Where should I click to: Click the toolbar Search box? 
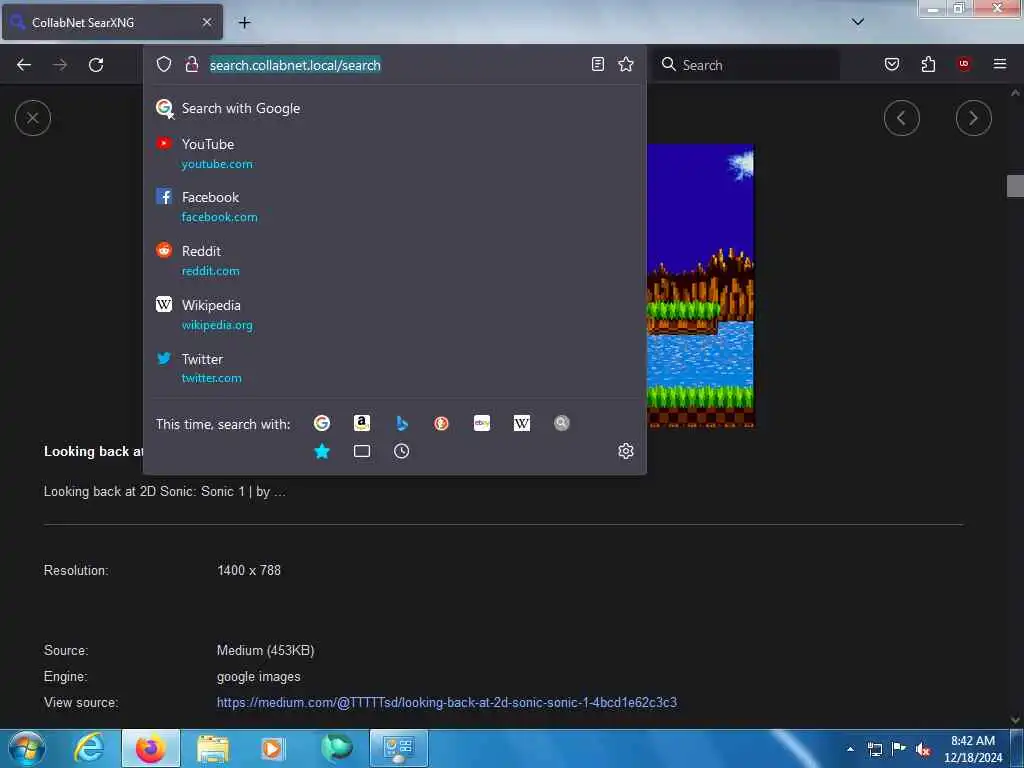[748, 65]
